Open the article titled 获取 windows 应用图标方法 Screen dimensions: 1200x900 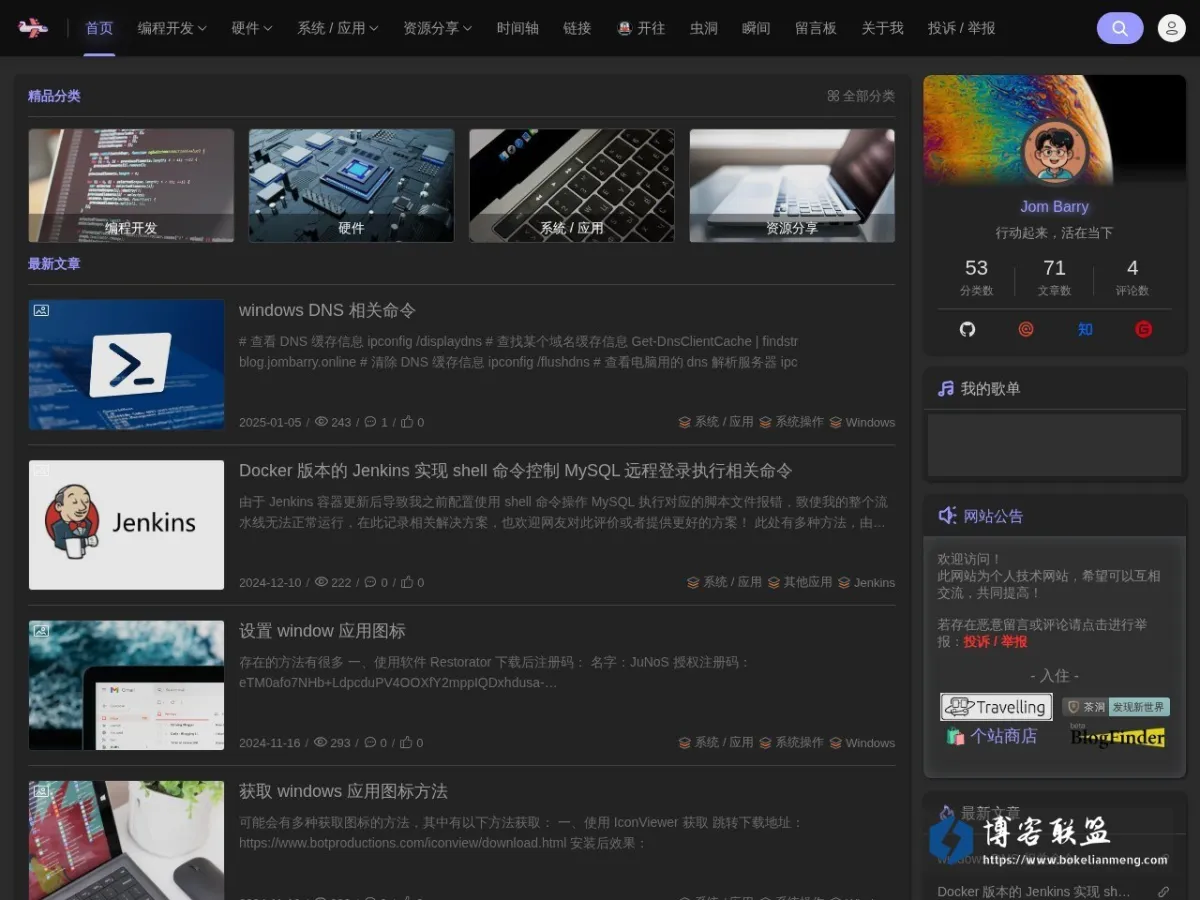tap(343, 791)
